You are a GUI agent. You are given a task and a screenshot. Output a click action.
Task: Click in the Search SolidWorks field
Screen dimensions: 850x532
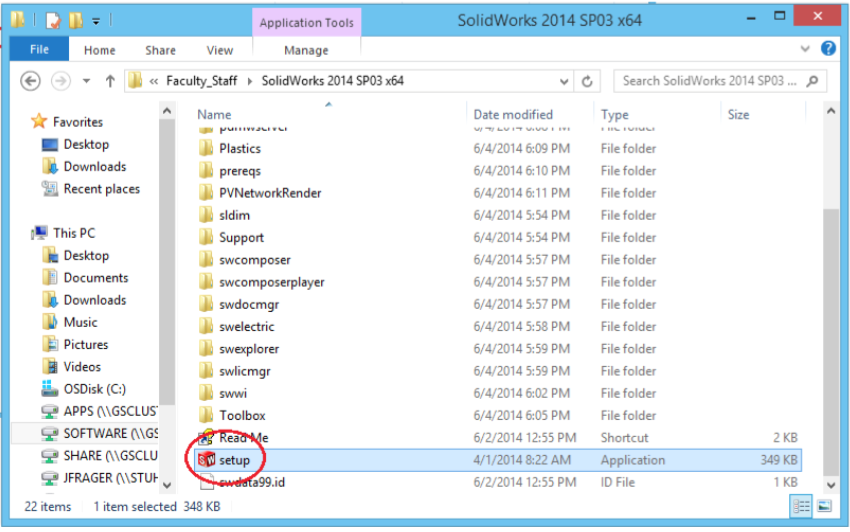click(709, 81)
